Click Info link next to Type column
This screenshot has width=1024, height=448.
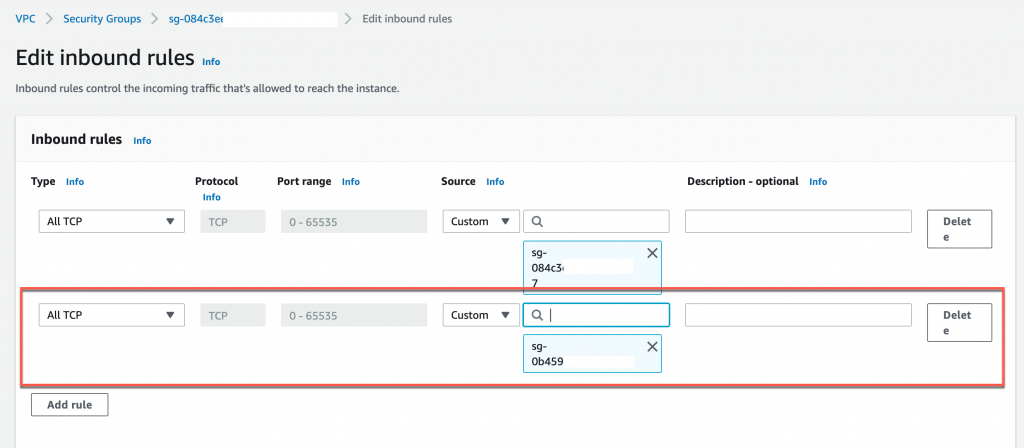[75, 182]
